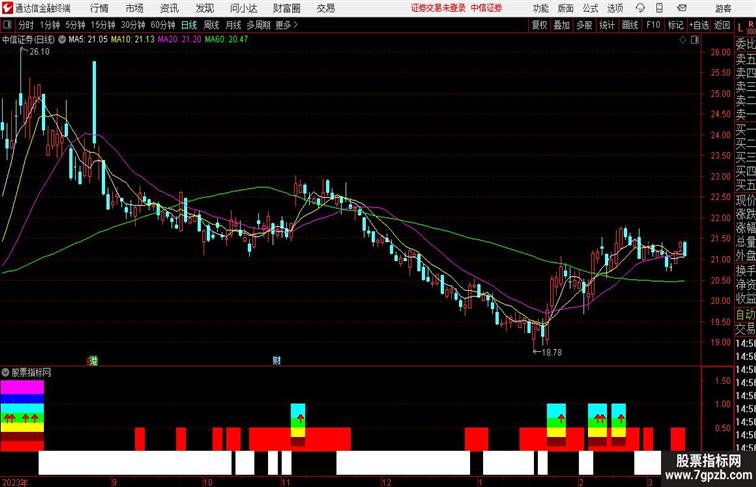The height and width of the screenshot is (487, 756).
Task: Open the 行情 menu
Action: (x=99, y=8)
